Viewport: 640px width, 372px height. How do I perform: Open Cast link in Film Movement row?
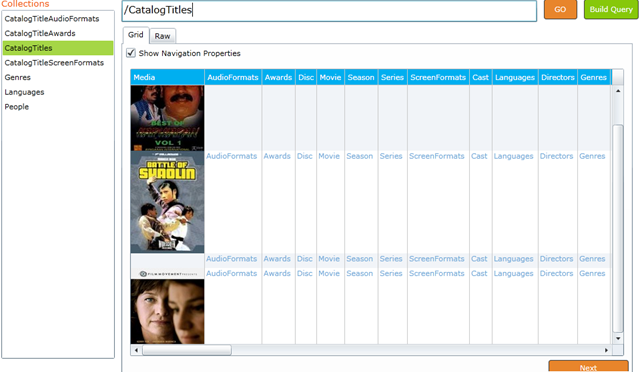[479, 273]
